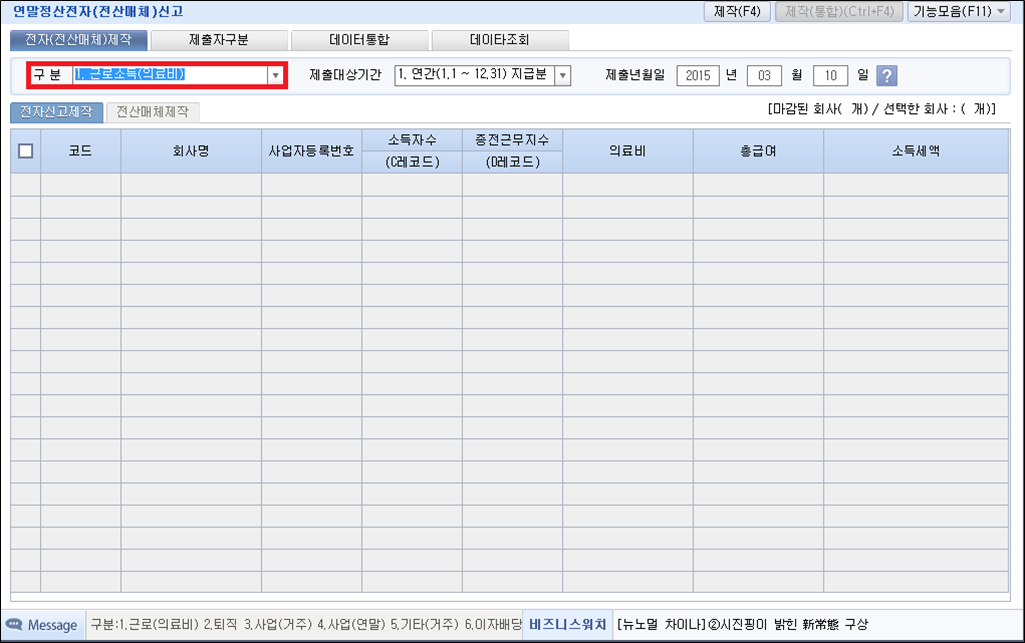Open the Message speech bubble panel
This screenshot has height=643, width=1025.
(x=42, y=625)
